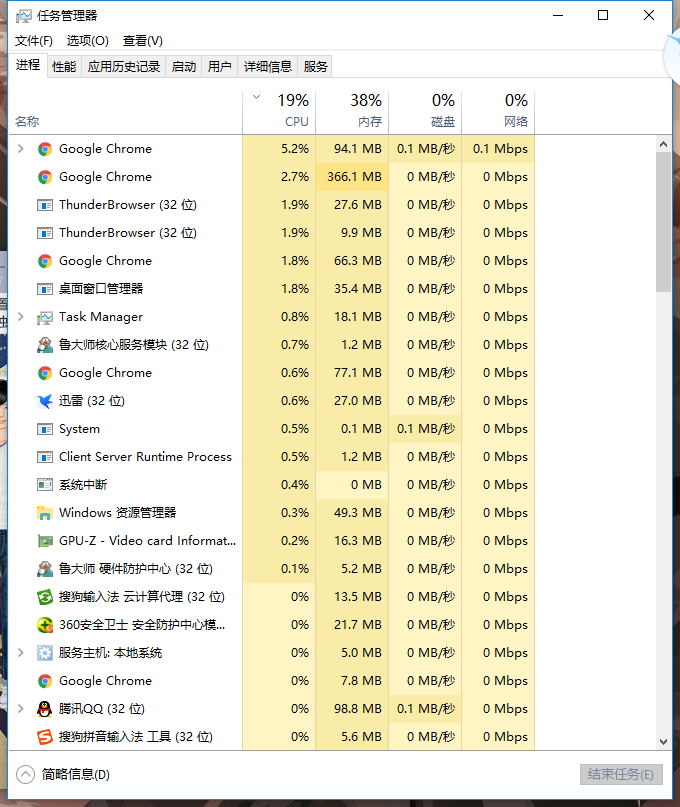
Task: Sort by the 38% 内存 column header
Action: (x=352, y=113)
